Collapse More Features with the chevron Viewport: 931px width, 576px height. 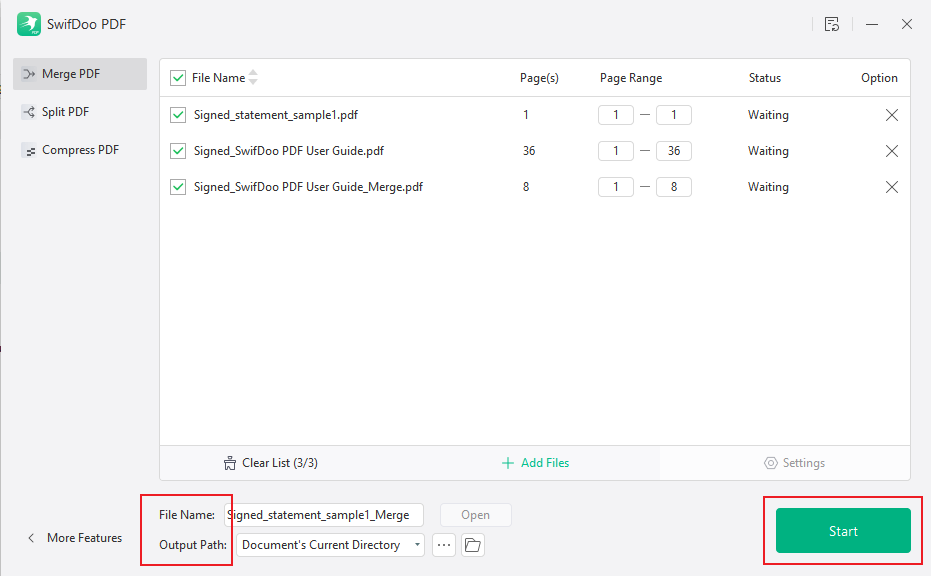(30, 537)
